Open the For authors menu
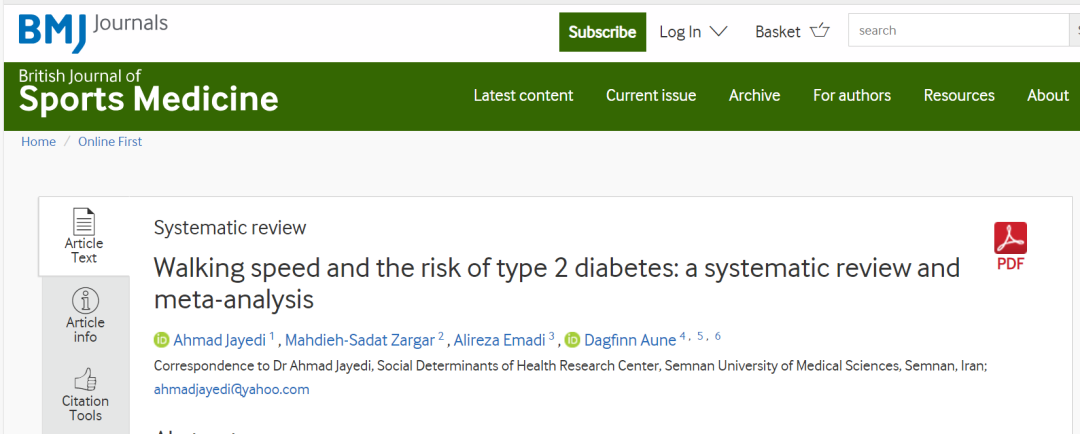The height and width of the screenshot is (434, 1080). (x=851, y=96)
